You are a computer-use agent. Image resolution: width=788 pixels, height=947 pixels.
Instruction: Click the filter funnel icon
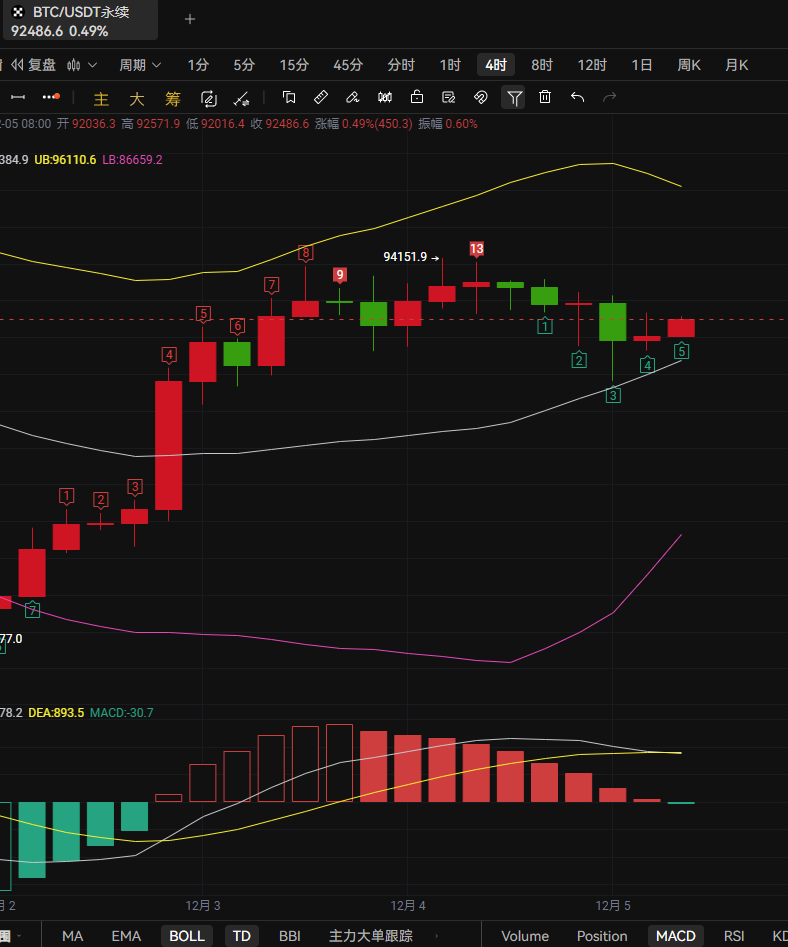point(514,97)
